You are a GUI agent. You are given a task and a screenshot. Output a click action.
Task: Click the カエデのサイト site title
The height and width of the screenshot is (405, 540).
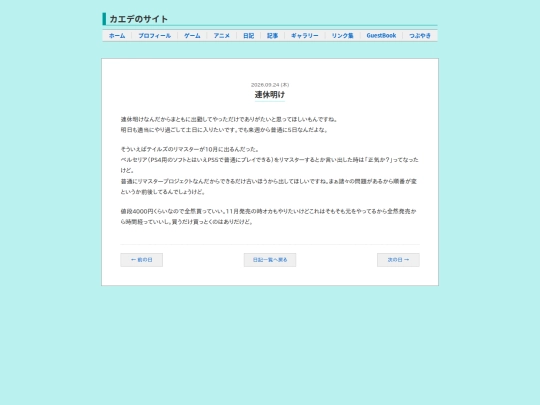tap(138, 19)
